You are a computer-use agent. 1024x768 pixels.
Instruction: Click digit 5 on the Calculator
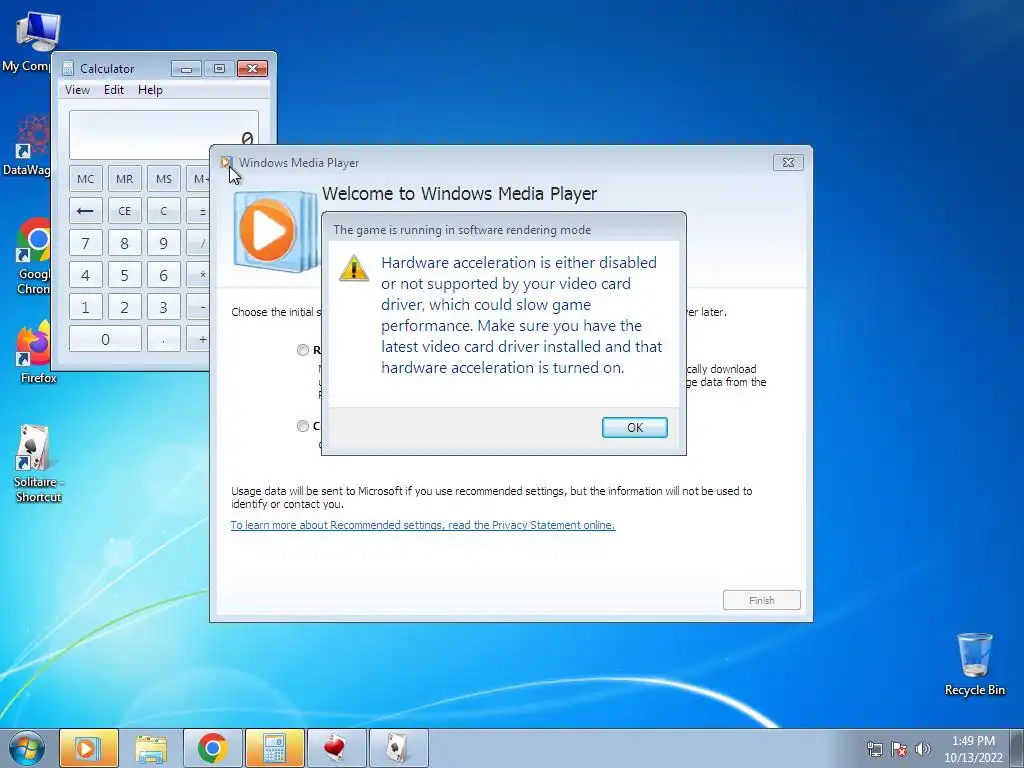[x=124, y=275]
